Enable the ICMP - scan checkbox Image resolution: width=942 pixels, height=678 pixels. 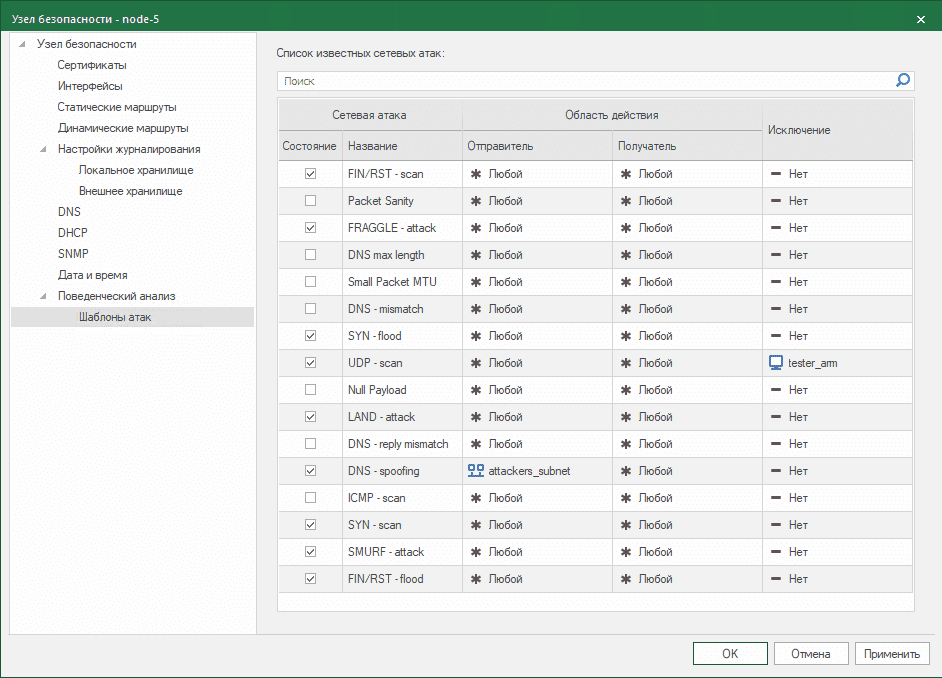(x=310, y=498)
